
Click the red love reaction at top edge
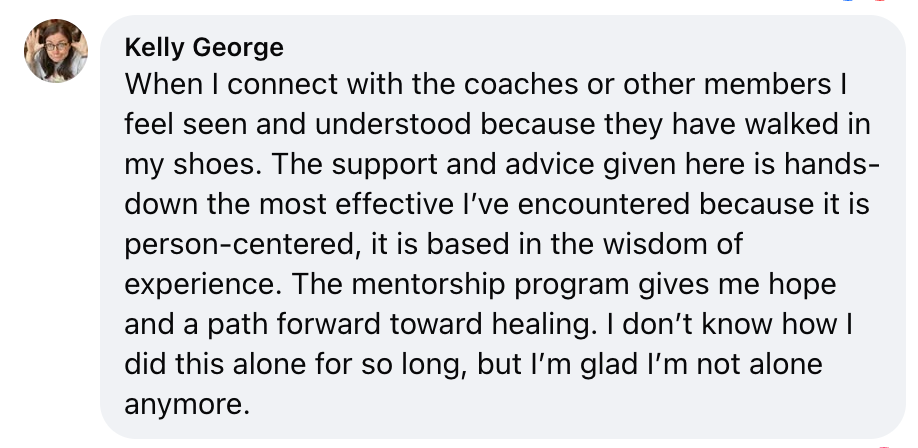pos(881,1)
